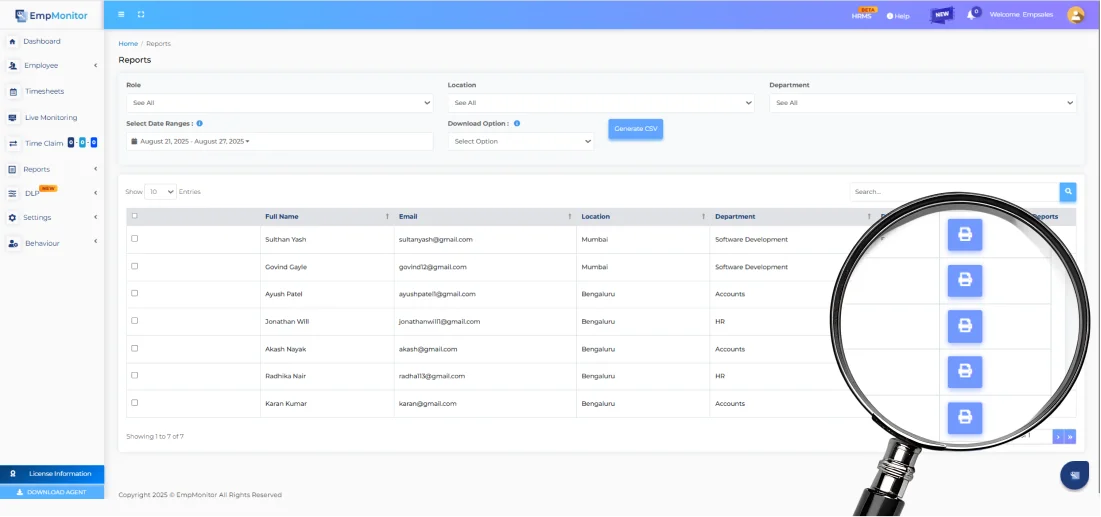Expand the Settings sidebar submenu
1101x517 pixels.
(x=52, y=218)
